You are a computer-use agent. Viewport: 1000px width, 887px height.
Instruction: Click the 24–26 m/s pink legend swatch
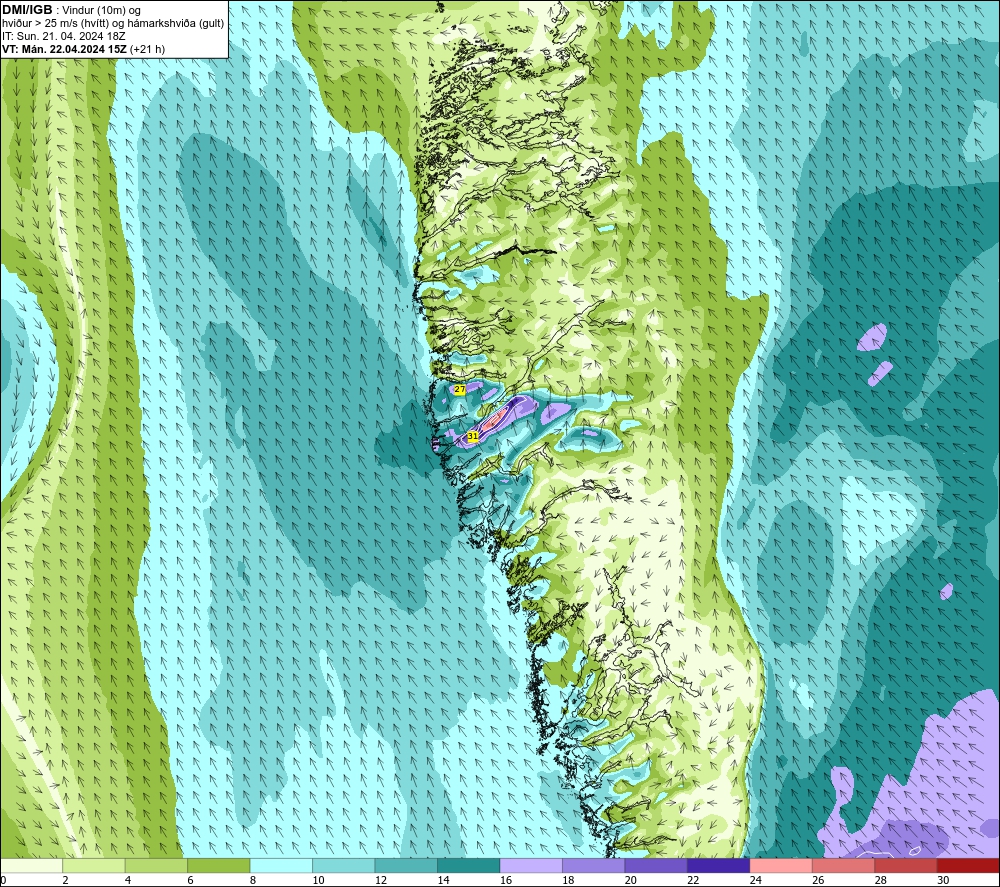click(781, 865)
